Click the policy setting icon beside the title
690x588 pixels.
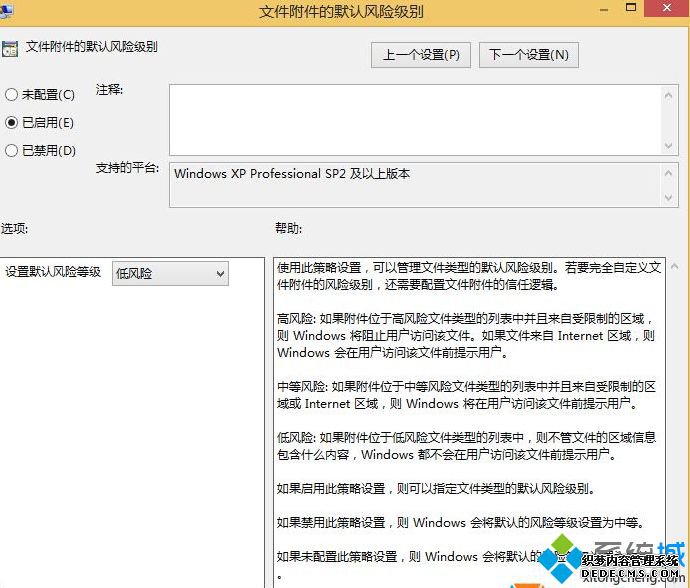pyautogui.click(x=9, y=48)
